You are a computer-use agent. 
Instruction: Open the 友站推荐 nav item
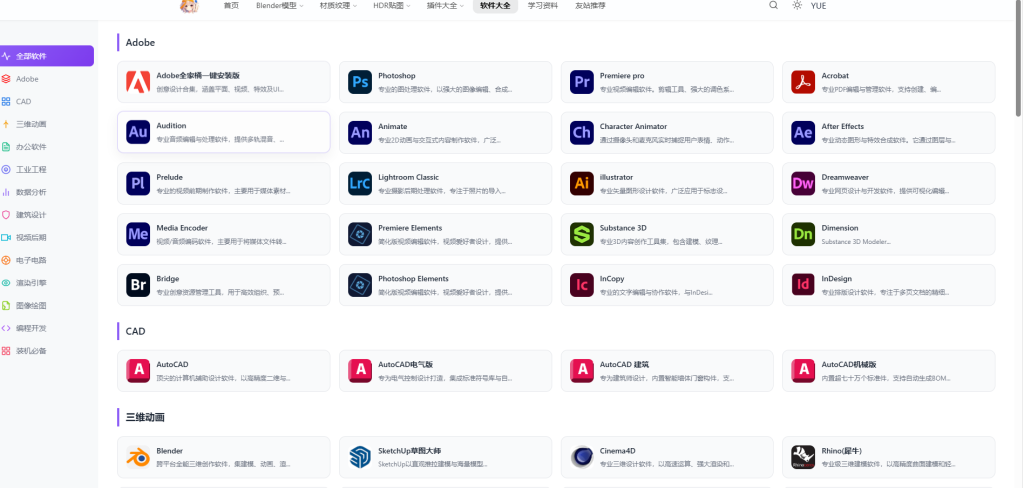point(590,5)
